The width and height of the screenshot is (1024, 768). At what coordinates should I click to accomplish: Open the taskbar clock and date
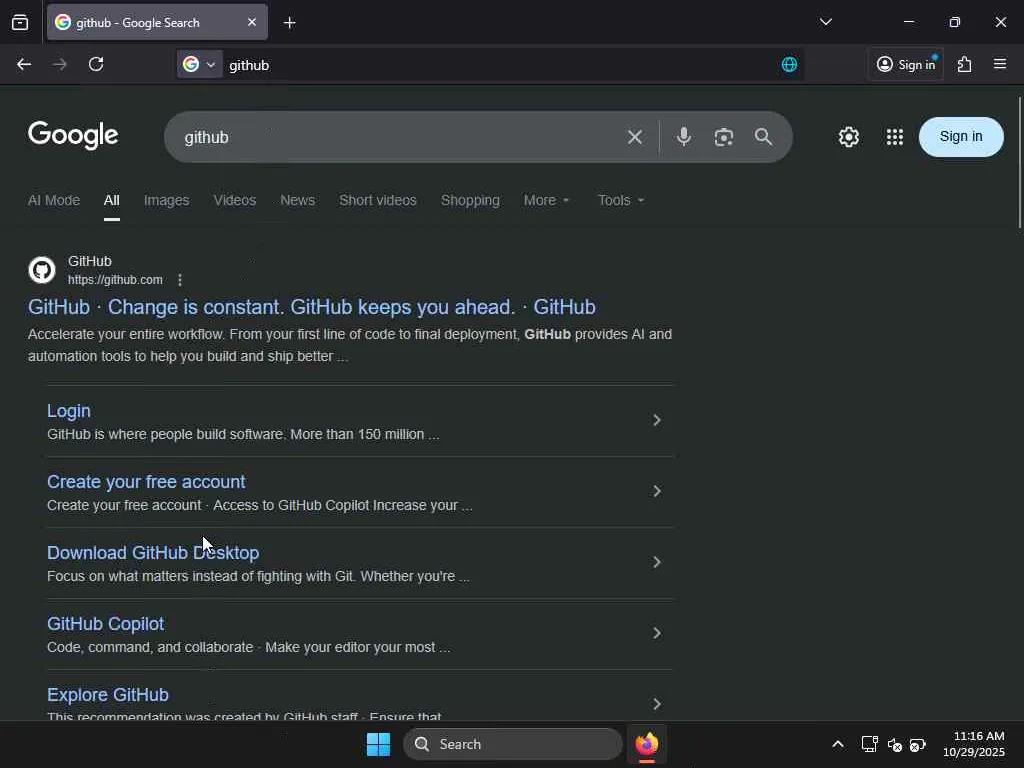973,744
